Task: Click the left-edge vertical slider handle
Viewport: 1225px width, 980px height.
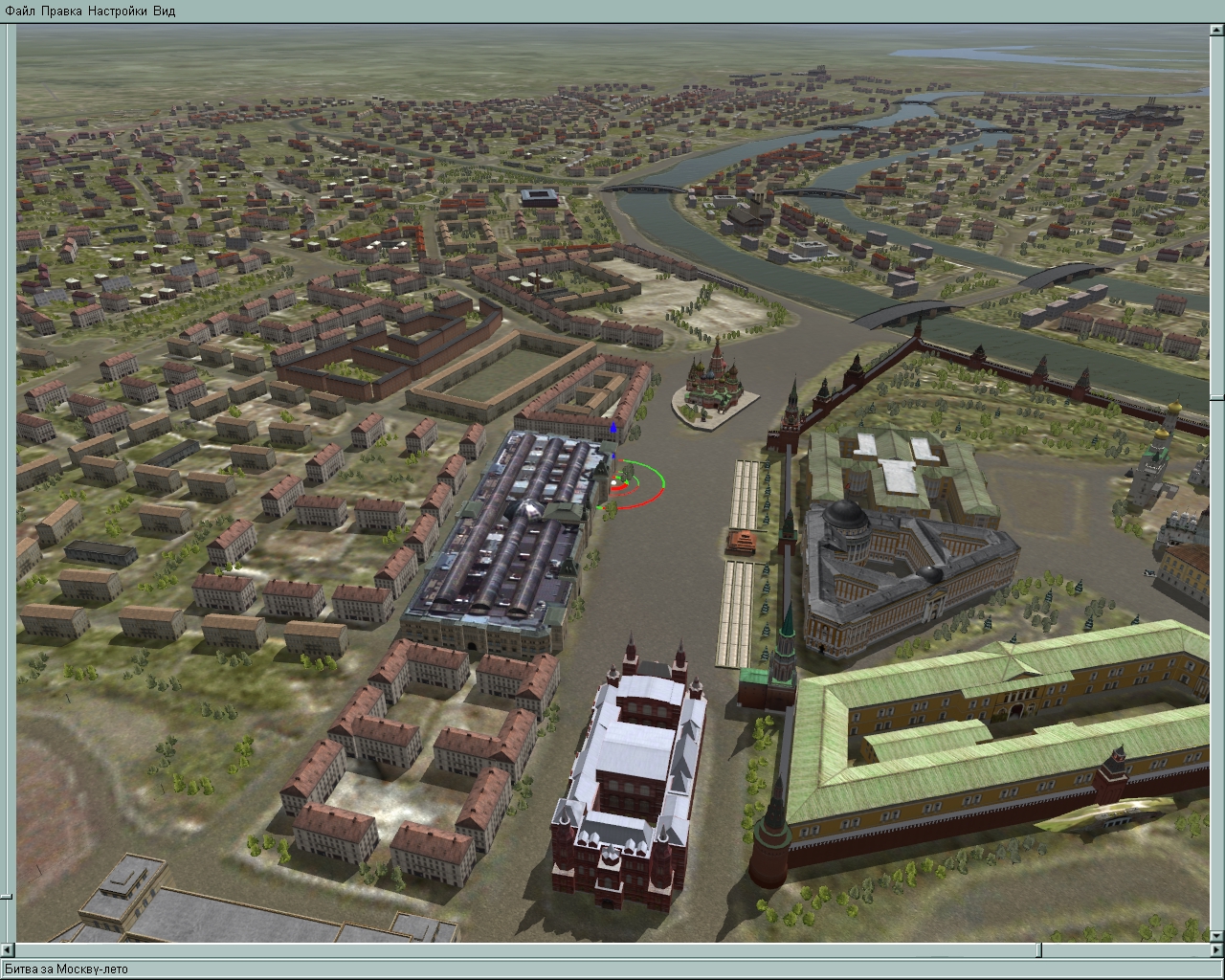Action: [7, 897]
